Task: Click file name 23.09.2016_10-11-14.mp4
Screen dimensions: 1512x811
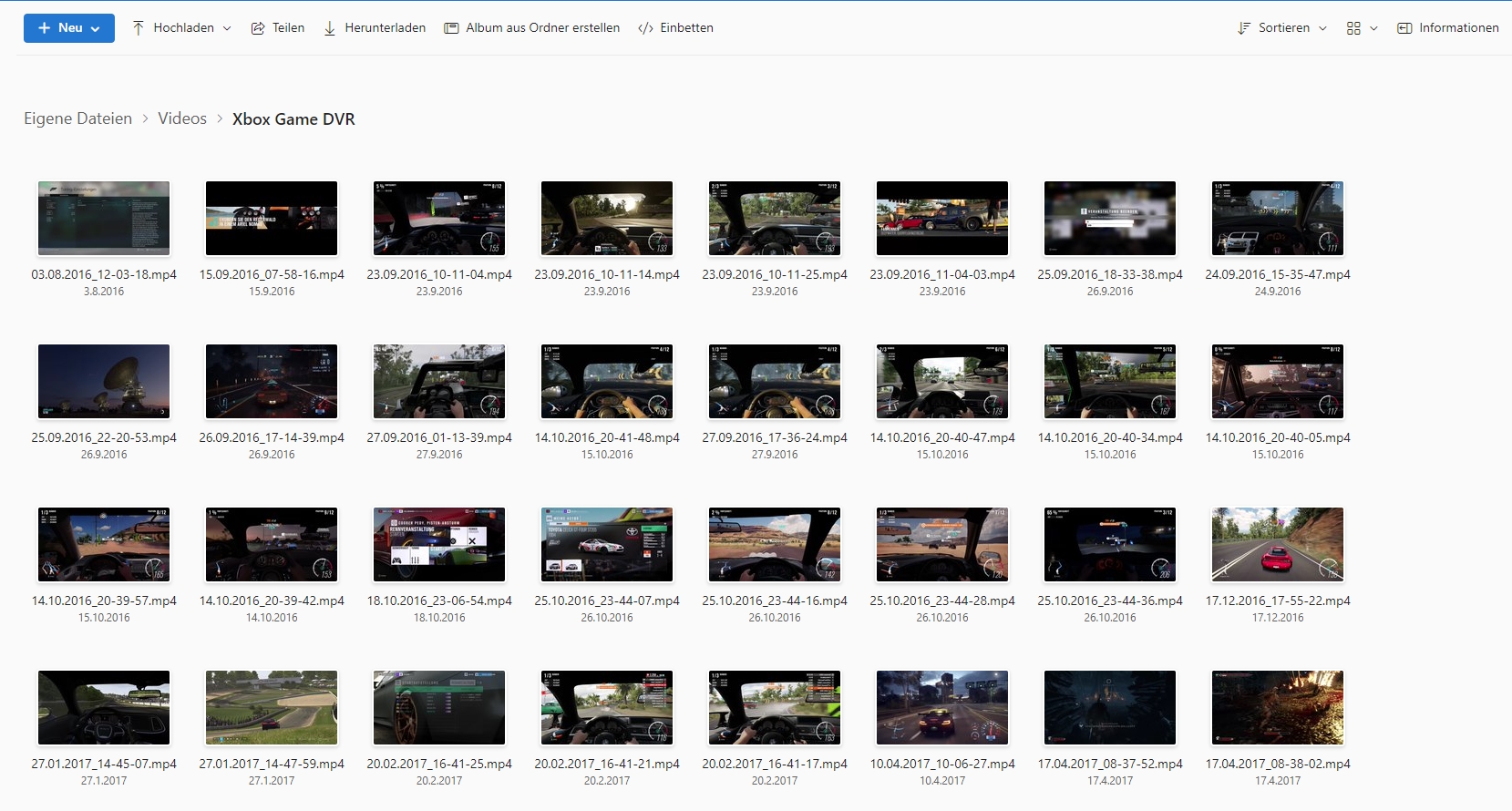Action: pyautogui.click(x=607, y=274)
